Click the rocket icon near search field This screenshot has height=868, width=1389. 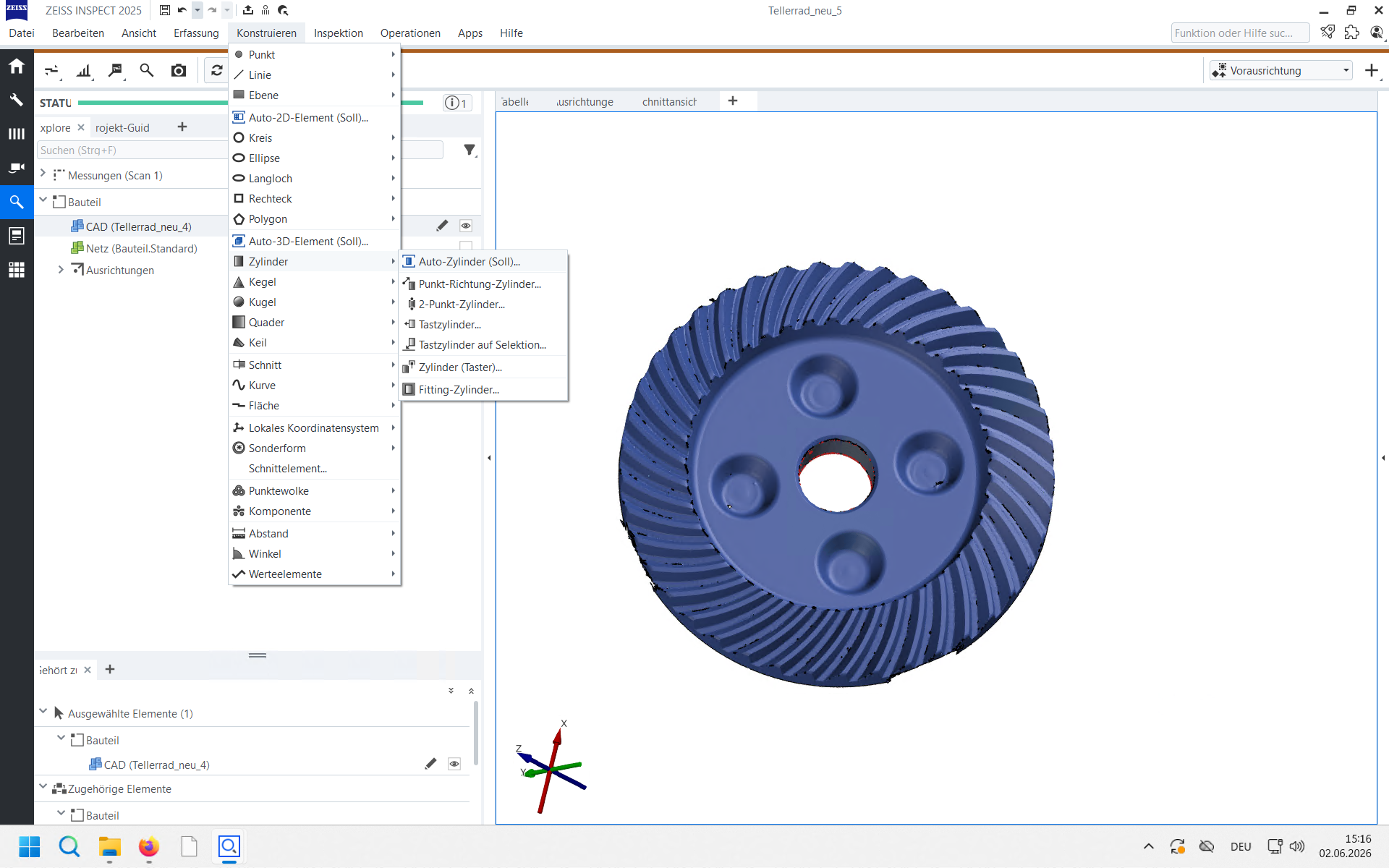point(1328,33)
